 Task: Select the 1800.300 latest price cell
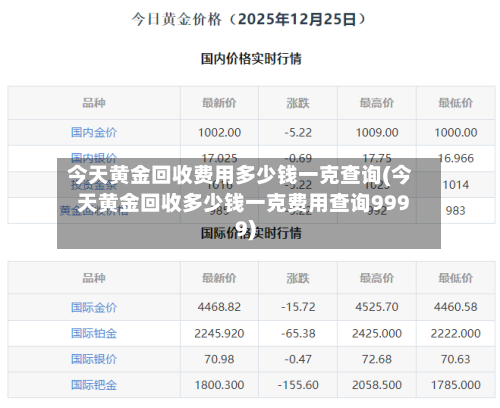[219, 385]
